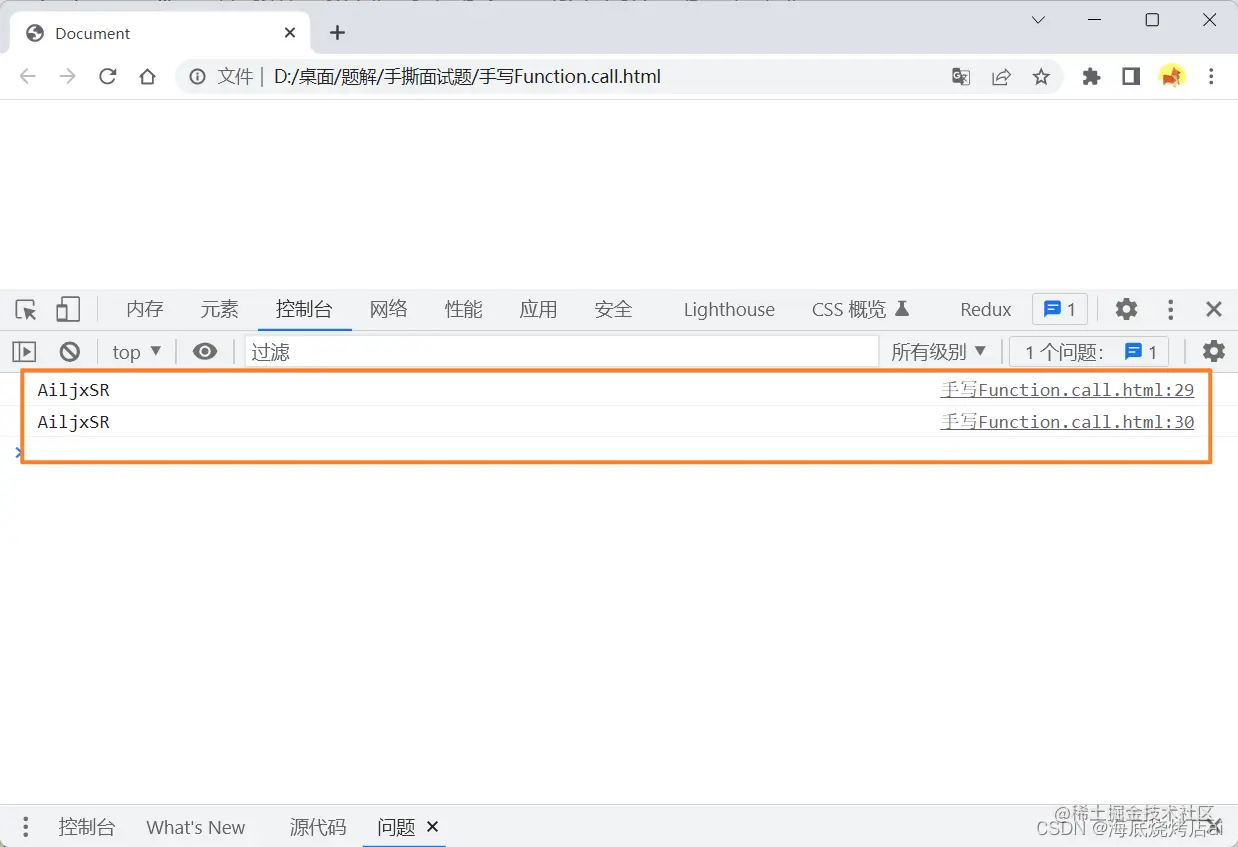Switch to the 安全 tab
This screenshot has height=847, width=1238.
tap(613, 309)
